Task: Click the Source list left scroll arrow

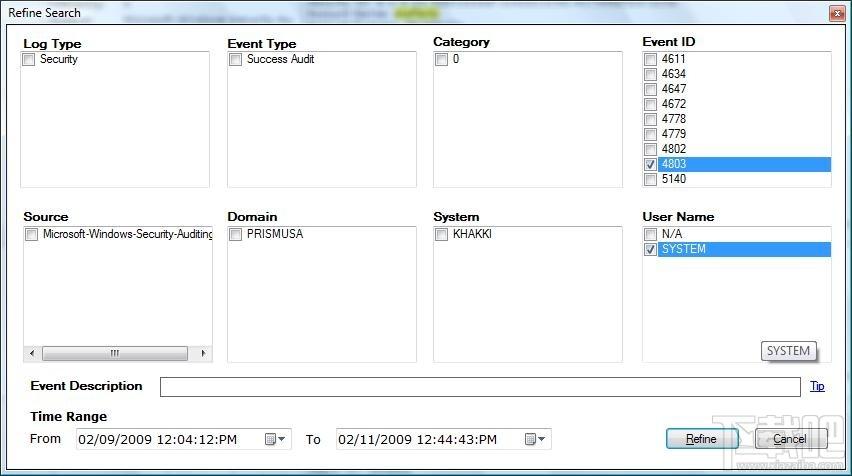Action: coord(32,353)
